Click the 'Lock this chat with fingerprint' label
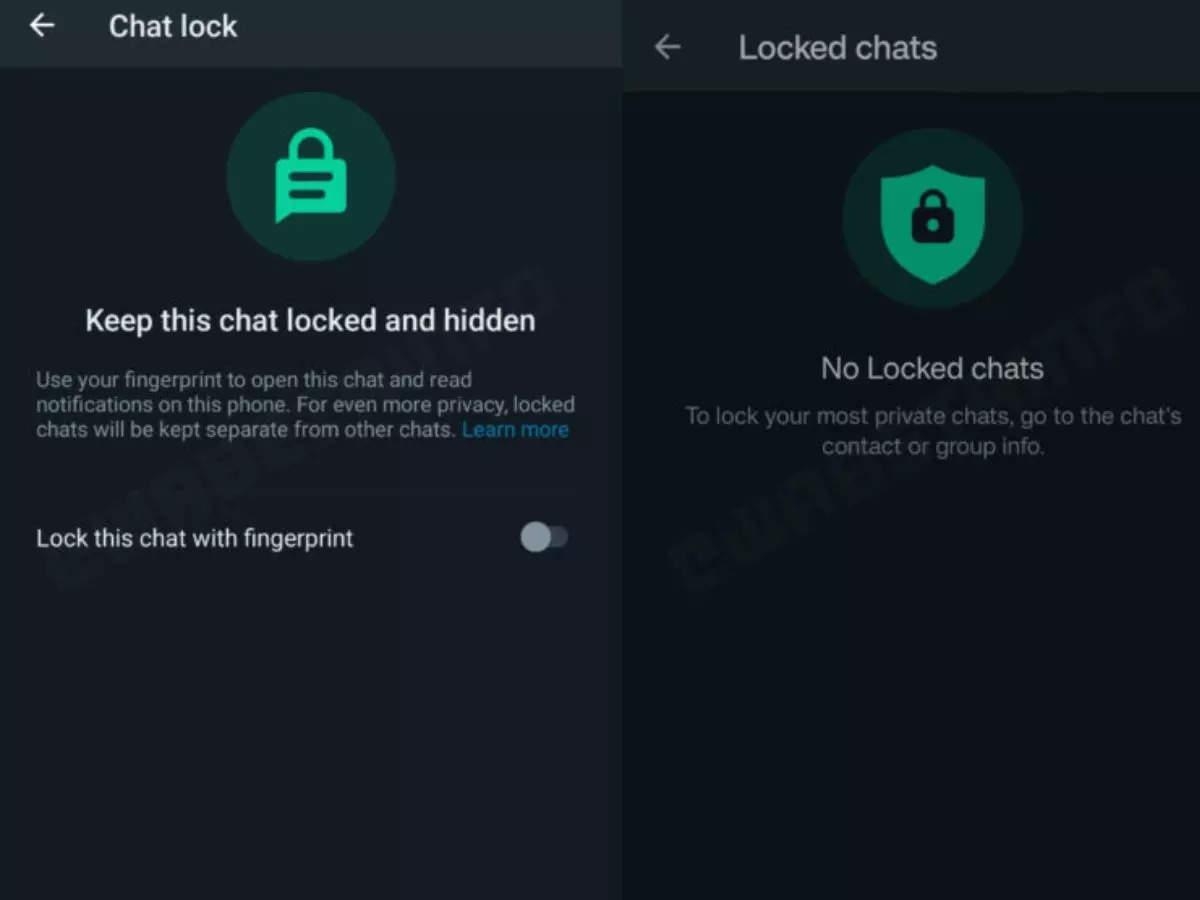This screenshot has width=1200, height=900. tap(195, 538)
